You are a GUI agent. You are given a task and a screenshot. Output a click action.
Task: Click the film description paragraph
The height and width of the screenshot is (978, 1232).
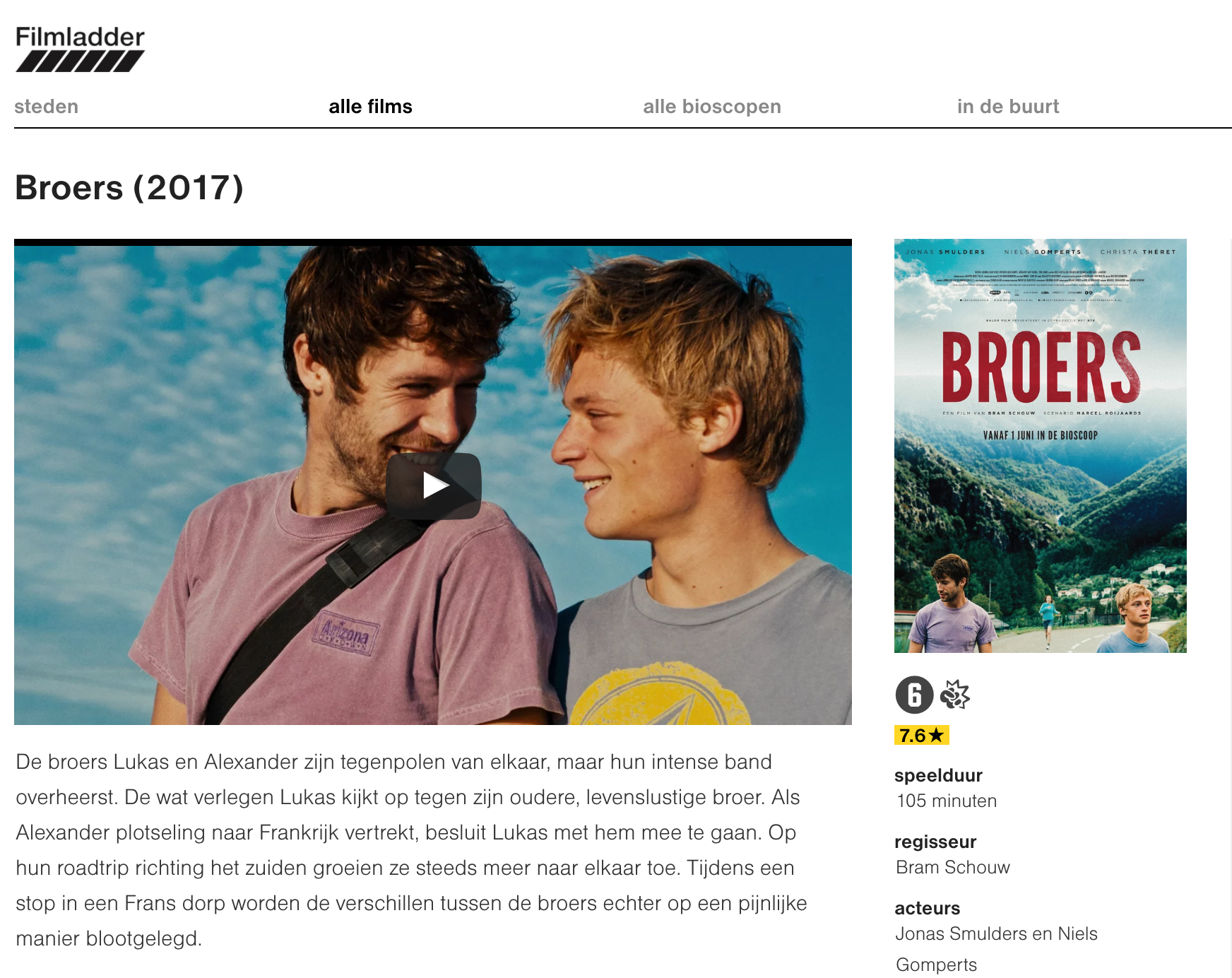[x=411, y=850]
